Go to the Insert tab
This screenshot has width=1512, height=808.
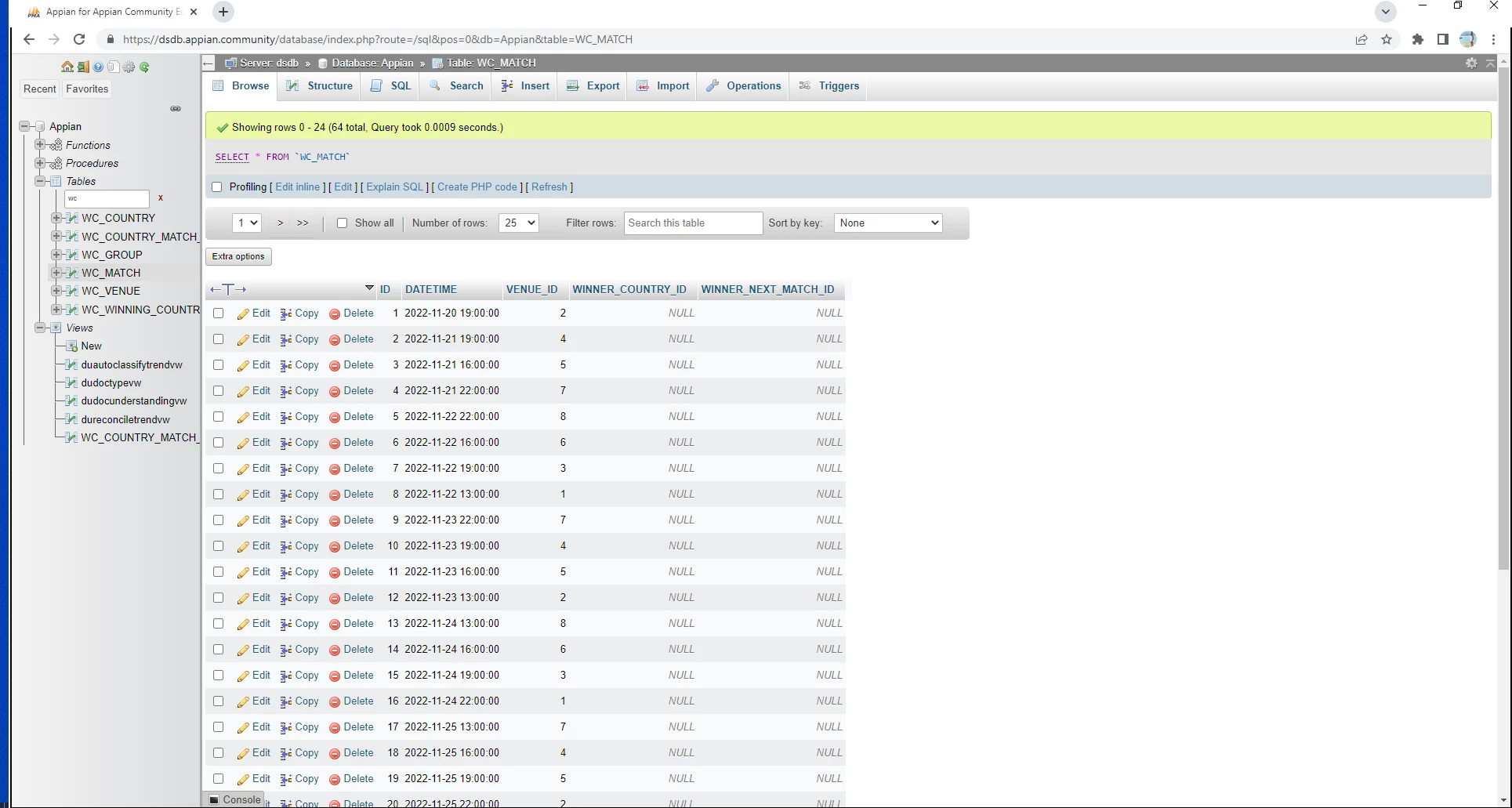[x=525, y=86]
